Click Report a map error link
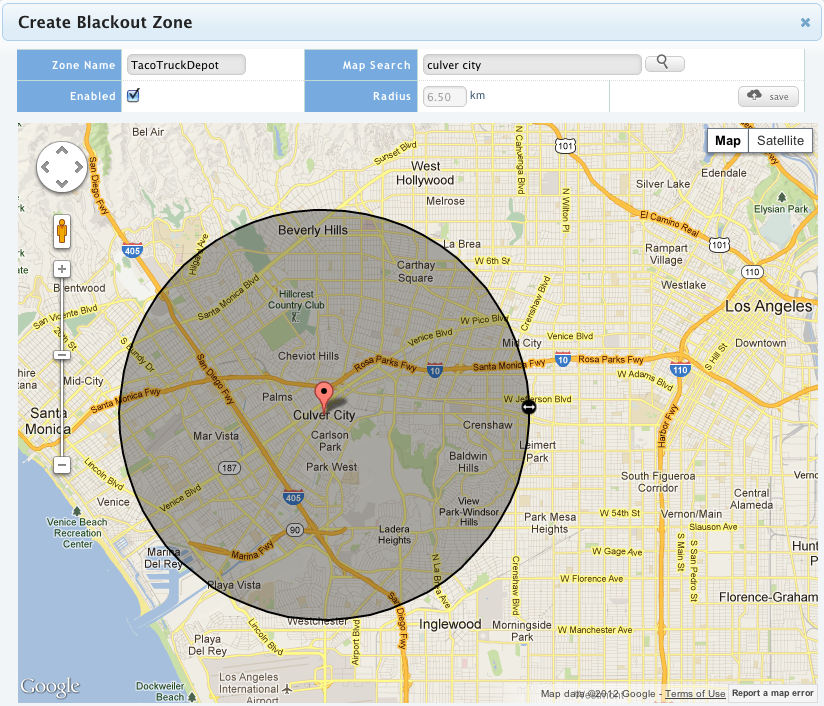 [772, 693]
